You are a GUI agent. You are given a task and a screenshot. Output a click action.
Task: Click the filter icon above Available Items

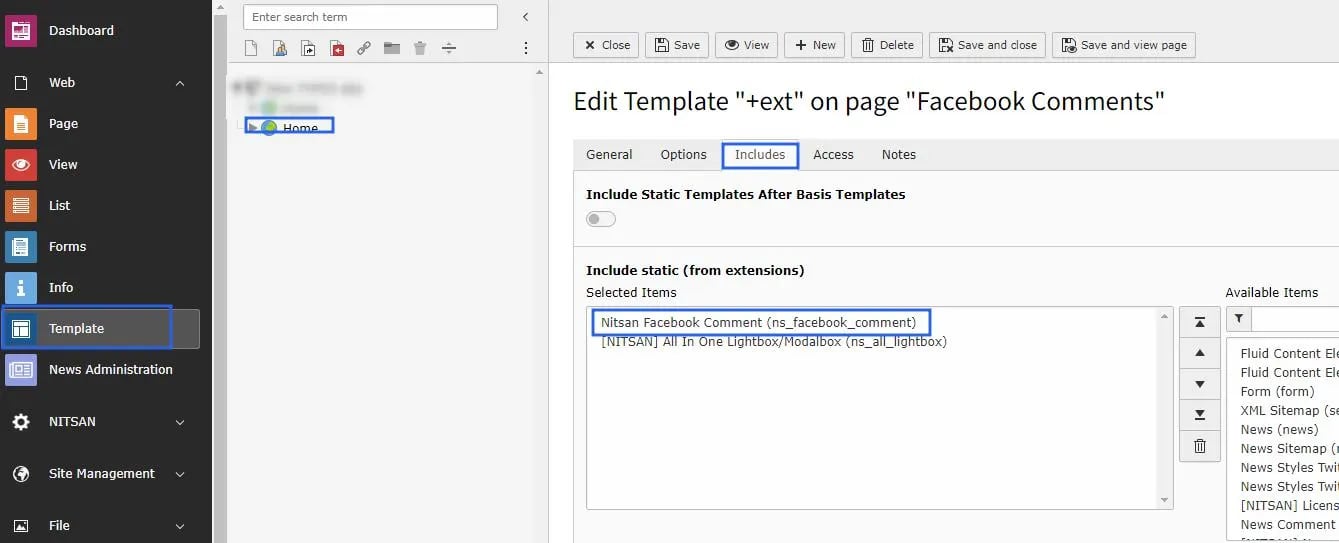click(x=1238, y=319)
